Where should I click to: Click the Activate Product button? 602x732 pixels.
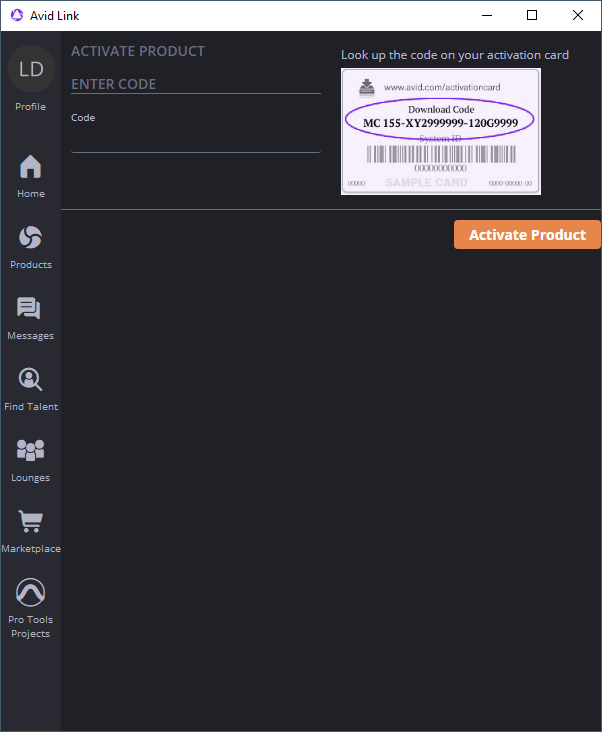click(527, 235)
